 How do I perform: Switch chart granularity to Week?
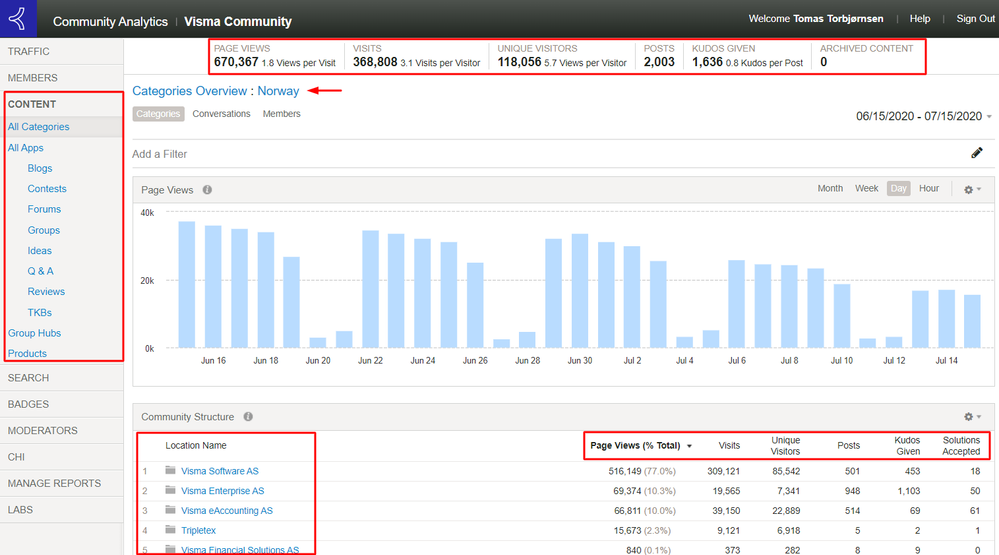click(x=866, y=189)
